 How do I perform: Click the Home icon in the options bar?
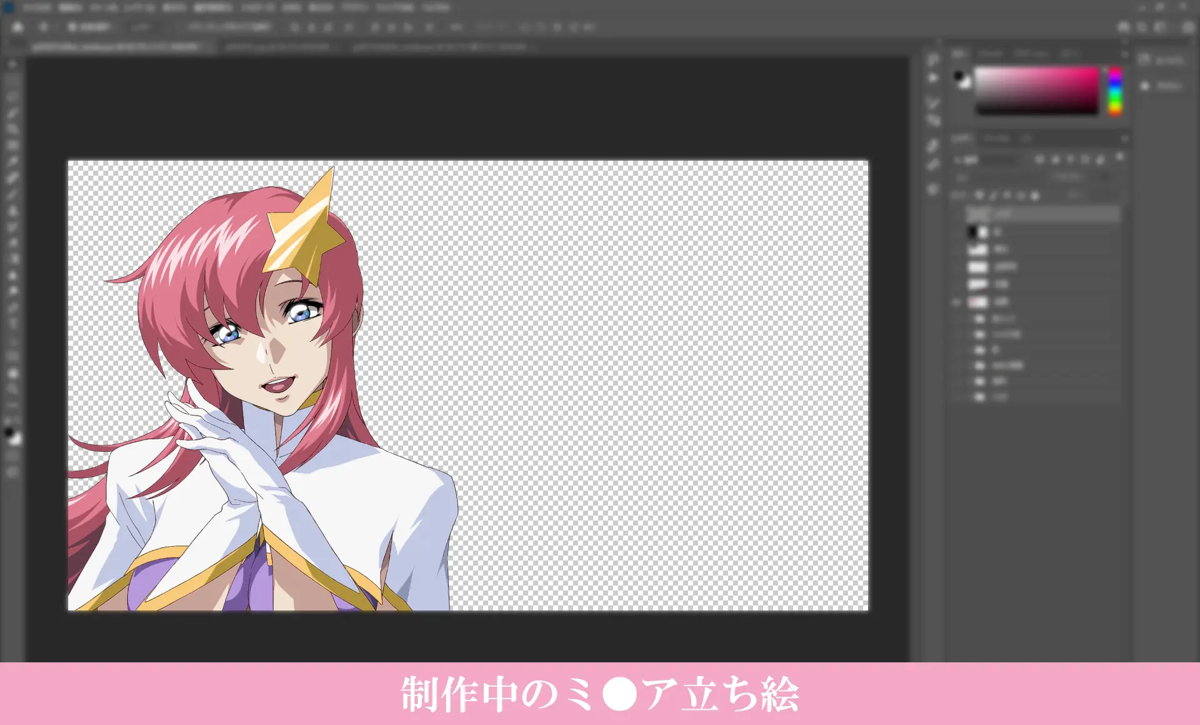click(x=17, y=26)
